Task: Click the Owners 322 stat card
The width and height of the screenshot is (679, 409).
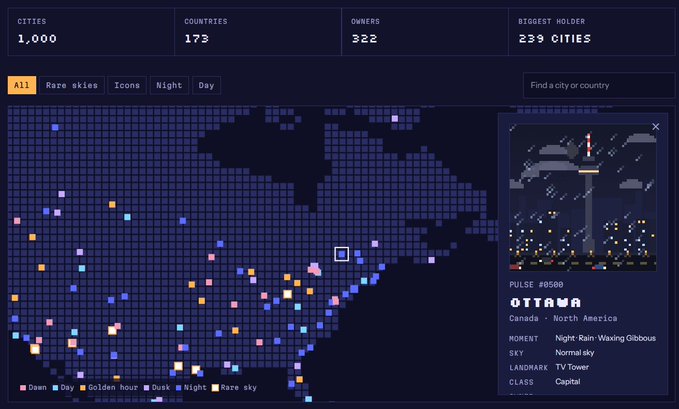Action: (x=424, y=31)
